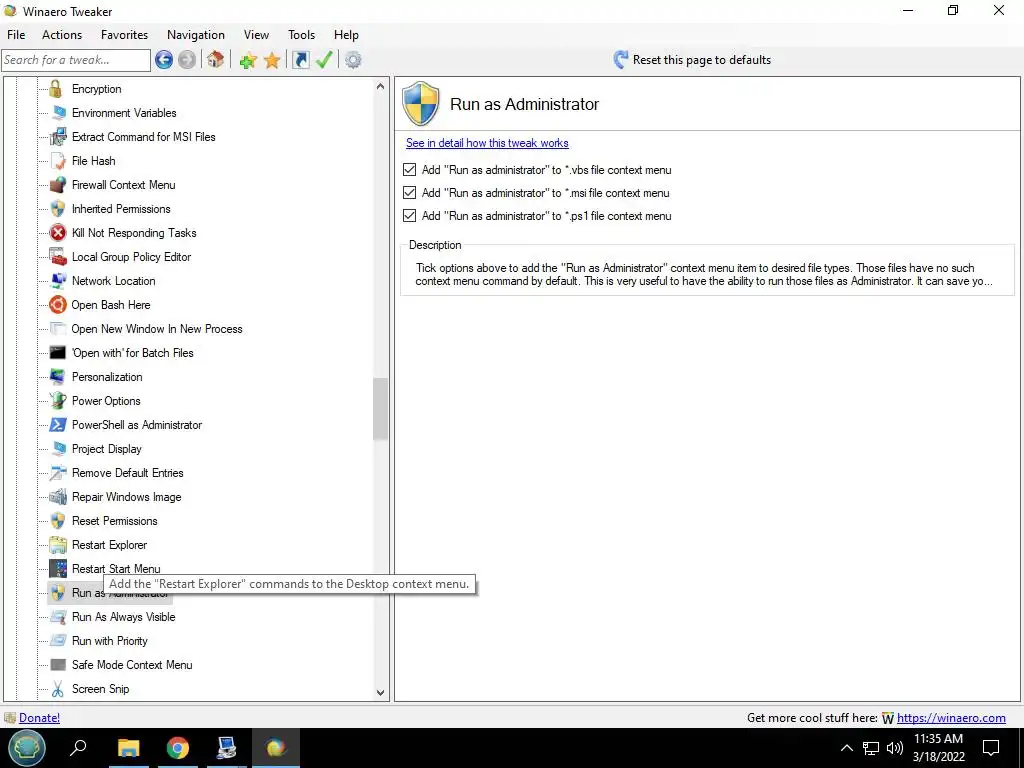Click the Restart Start Menu icon

[x=58, y=569]
